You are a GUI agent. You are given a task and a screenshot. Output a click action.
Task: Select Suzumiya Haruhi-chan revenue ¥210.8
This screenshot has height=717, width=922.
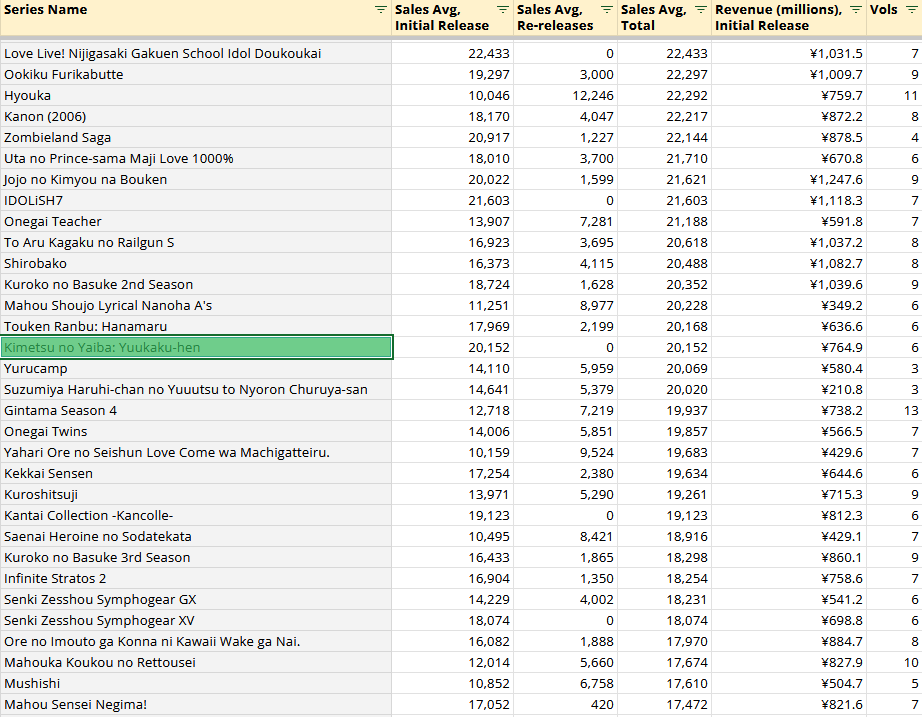[789, 389]
